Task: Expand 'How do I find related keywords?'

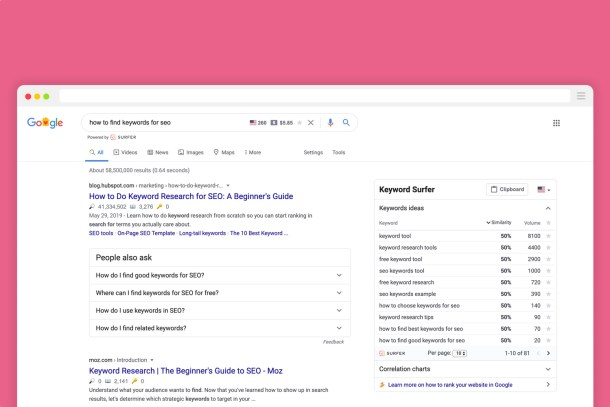Action: pos(220,328)
